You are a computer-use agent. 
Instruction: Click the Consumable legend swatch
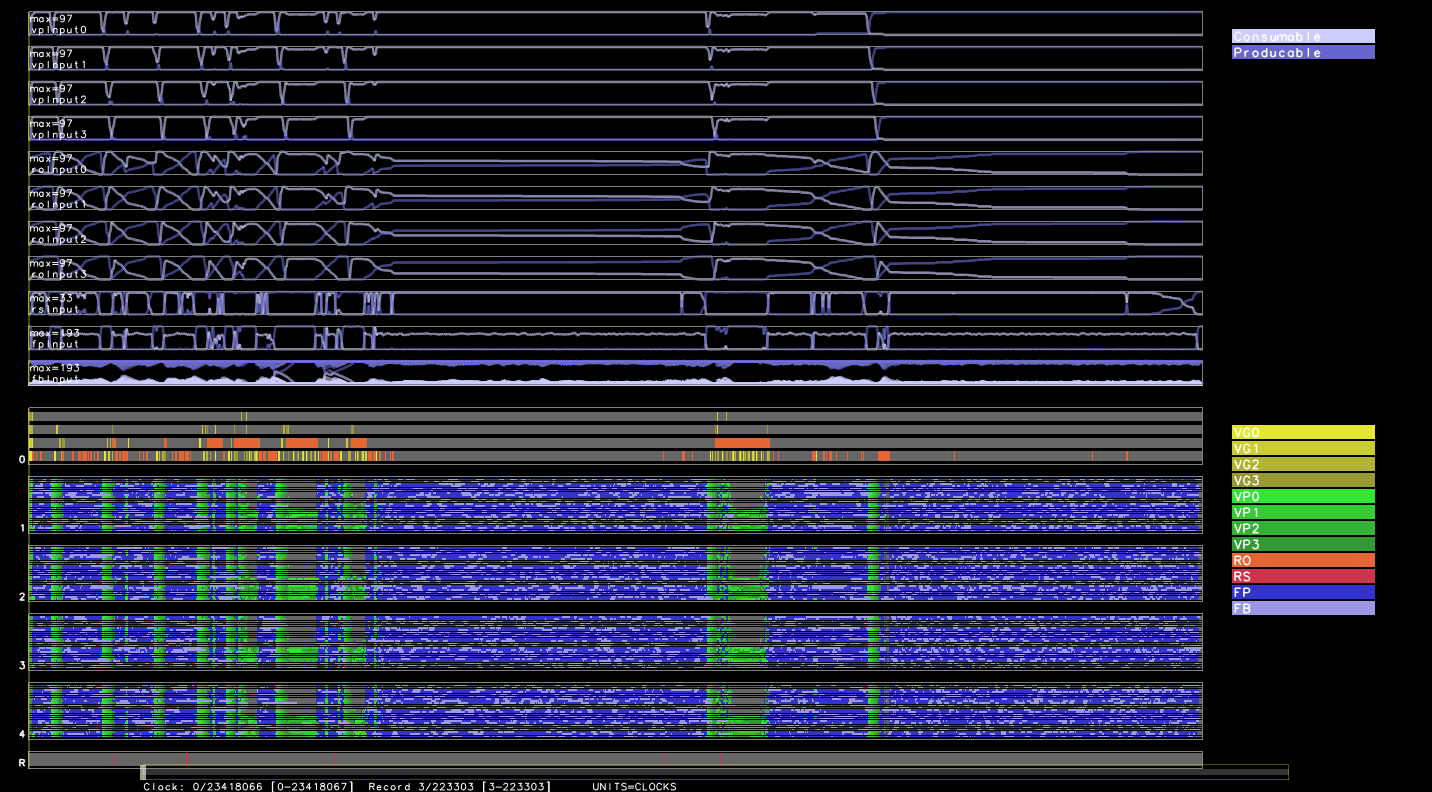point(1302,36)
